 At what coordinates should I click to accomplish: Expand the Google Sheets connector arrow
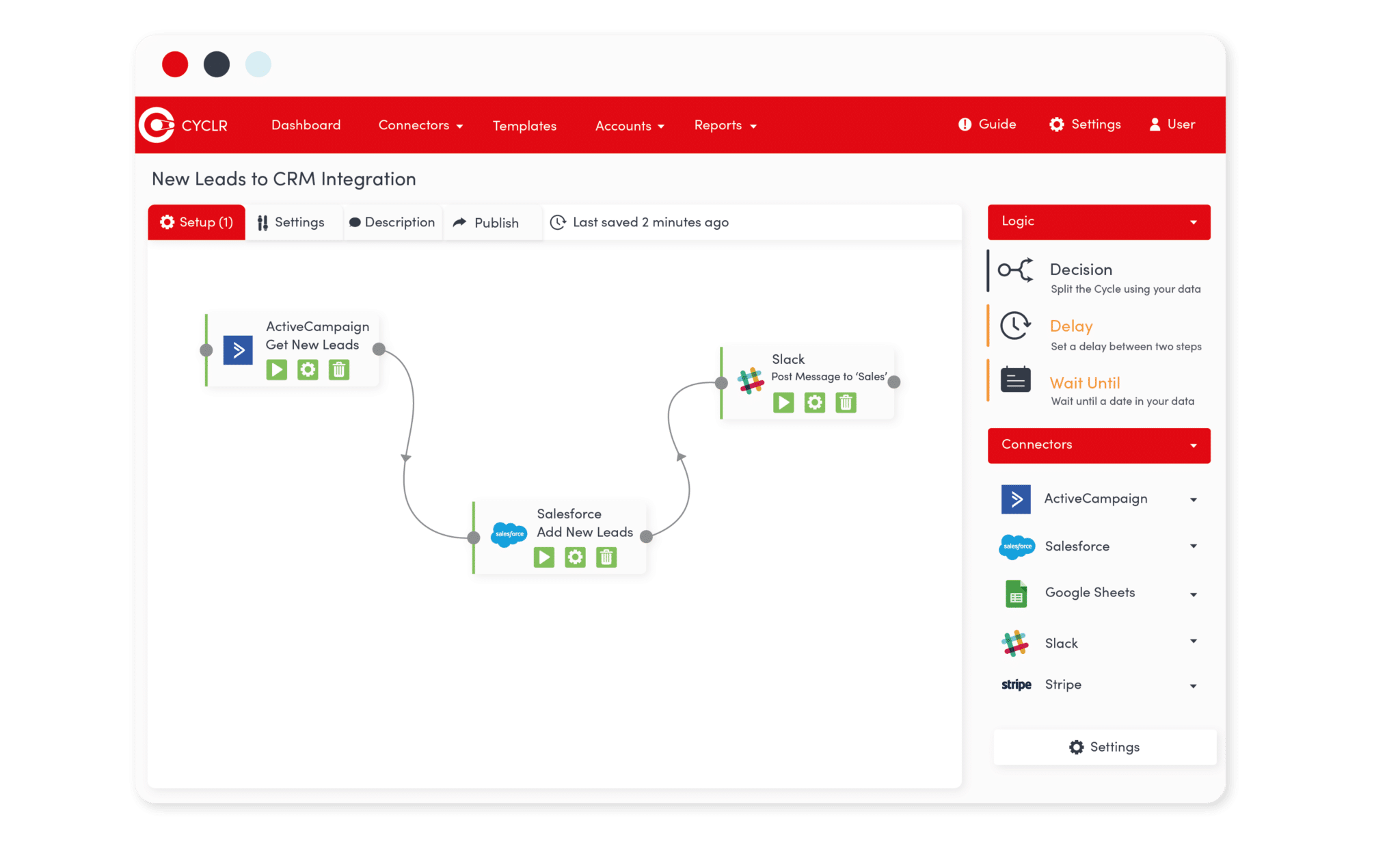(x=1194, y=594)
